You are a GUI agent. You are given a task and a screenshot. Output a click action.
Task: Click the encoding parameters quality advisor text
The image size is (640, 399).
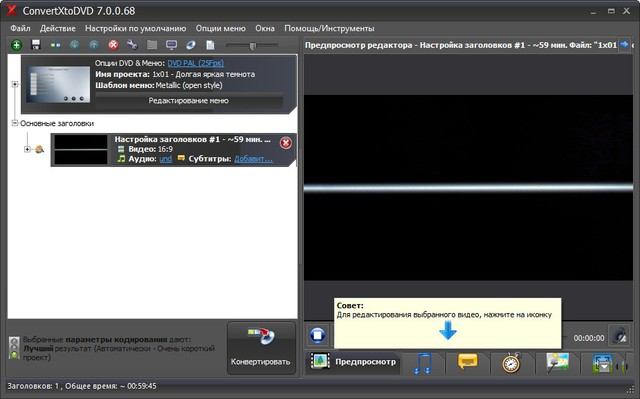(x=119, y=348)
